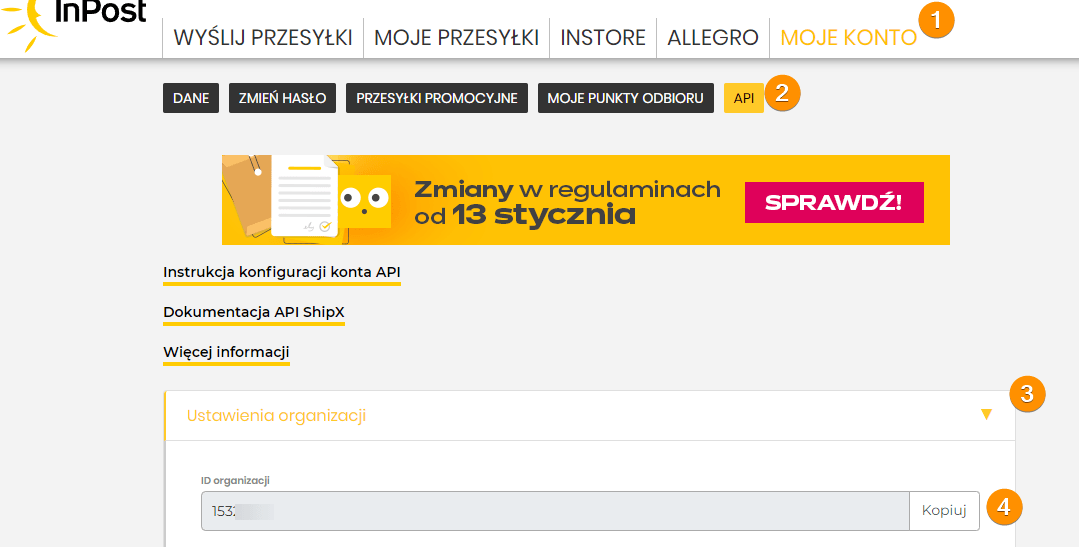Open the MOJE PRZESYŁKI menu item
Screen dimensions: 1079x547
[x=456, y=37]
